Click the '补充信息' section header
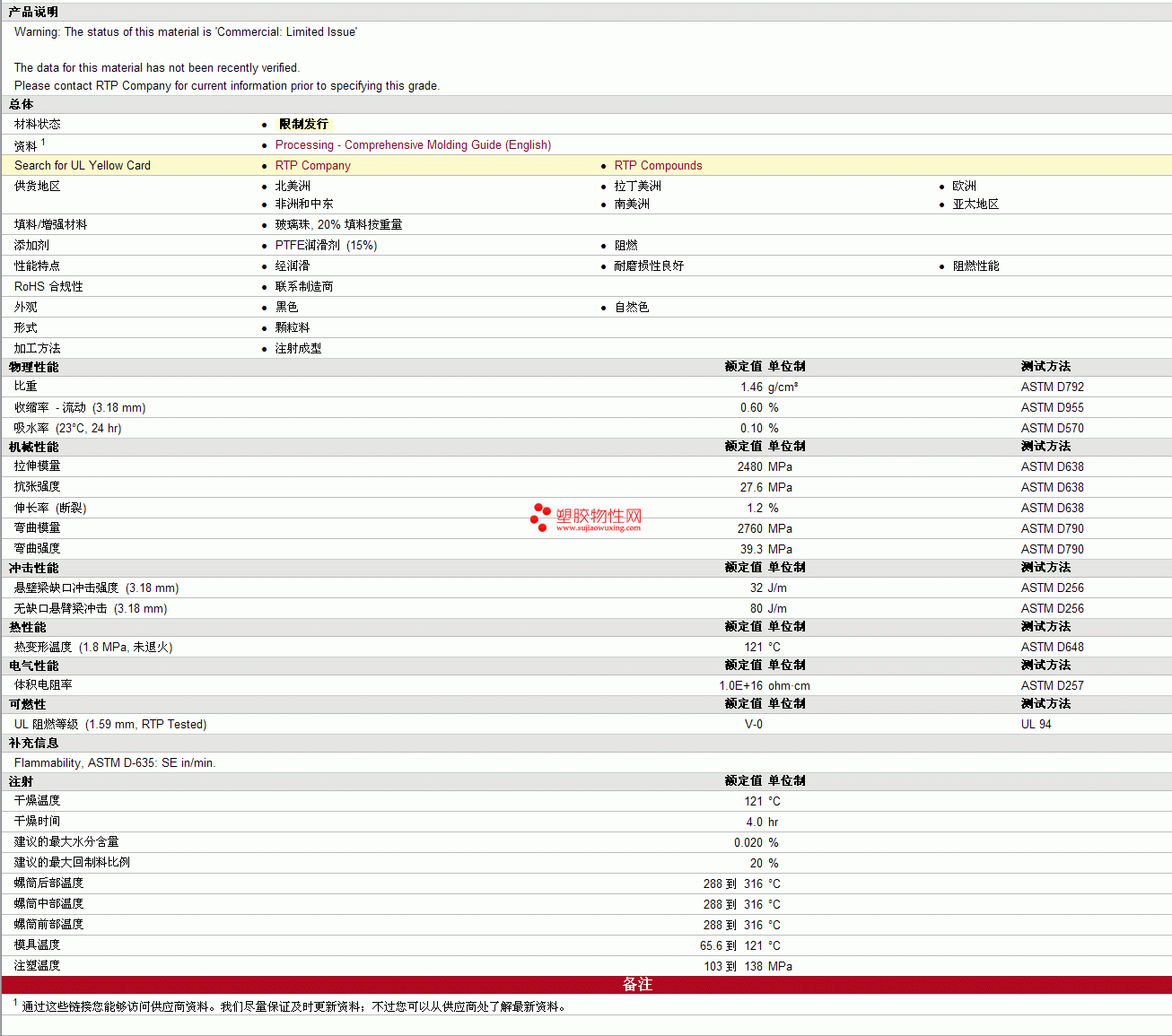Image resolution: width=1172 pixels, height=1036 pixels. [x=33, y=743]
